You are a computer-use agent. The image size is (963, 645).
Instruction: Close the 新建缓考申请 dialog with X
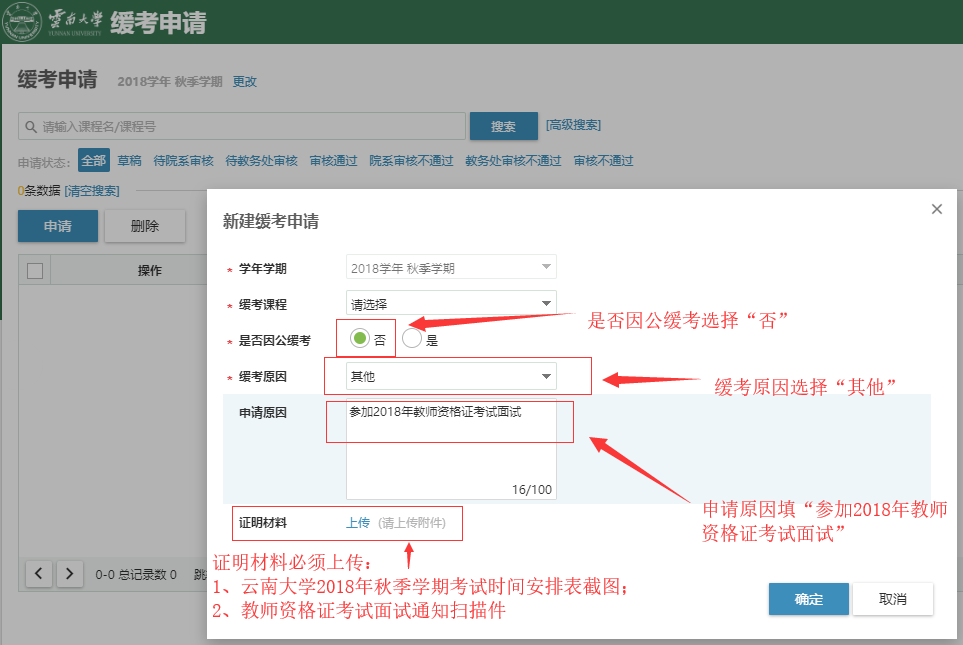pos(936,209)
